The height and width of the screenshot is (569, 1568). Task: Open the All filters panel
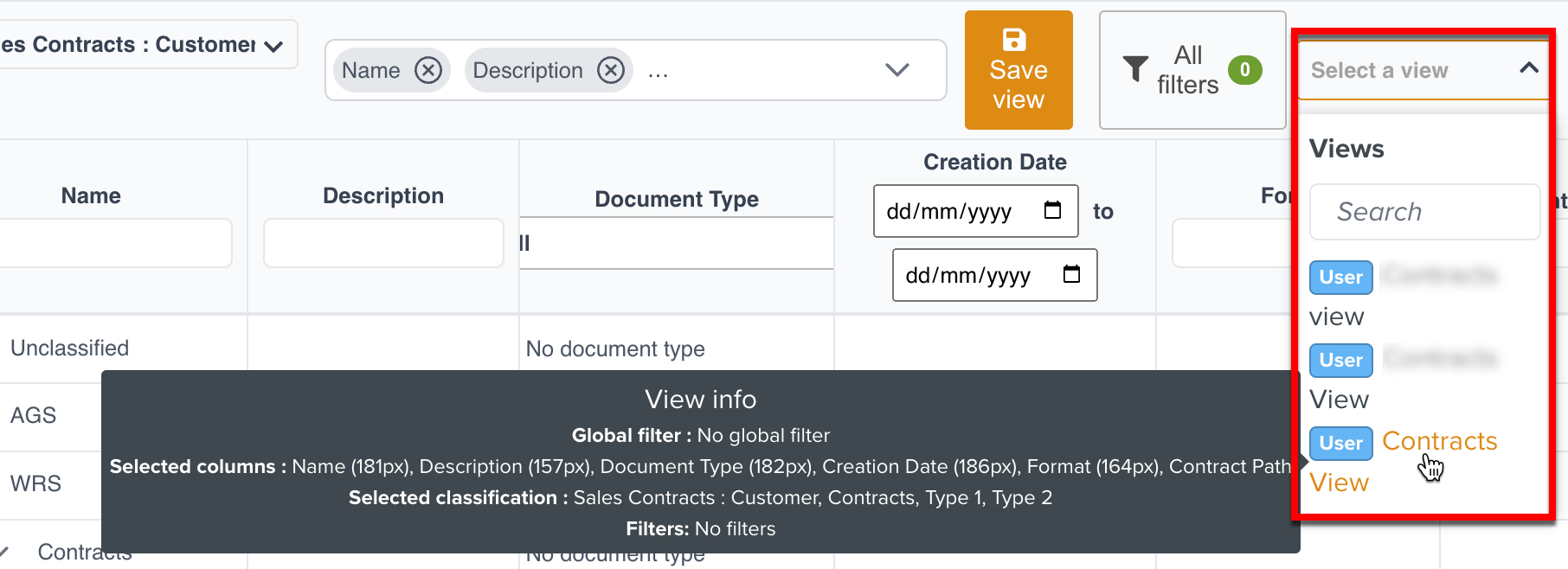coord(1192,70)
